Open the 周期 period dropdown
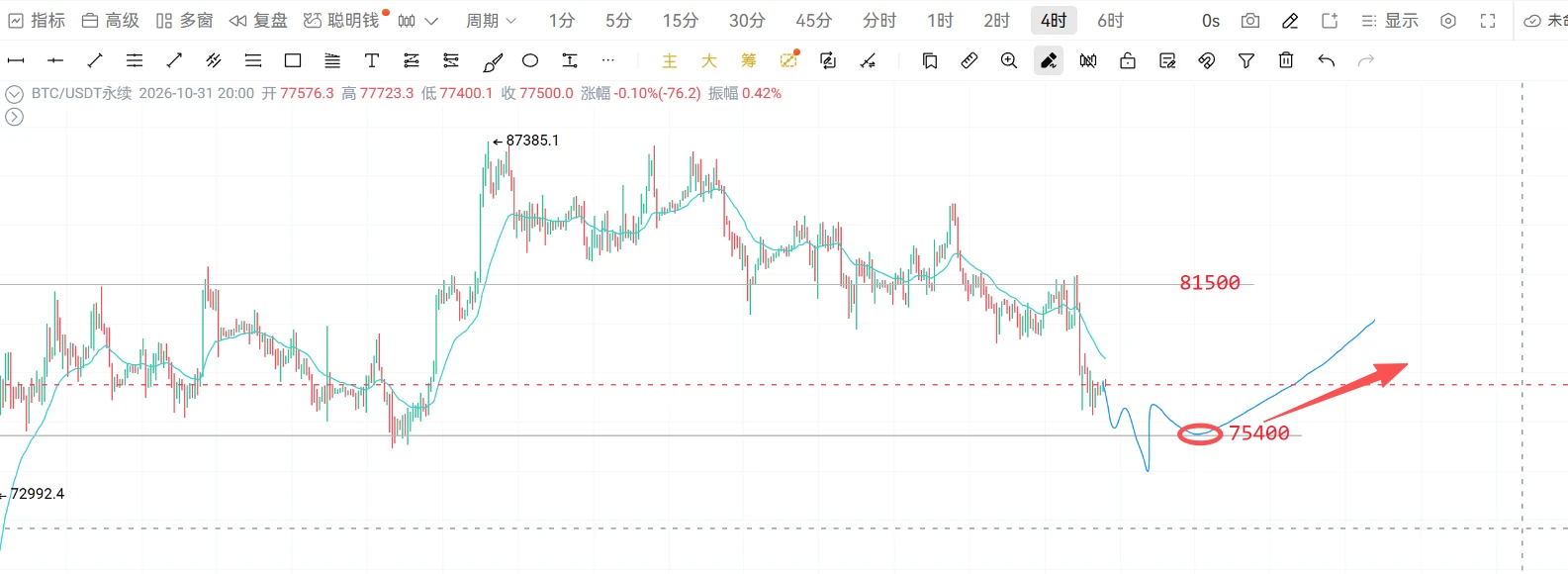Screen dimensions: 1568x574 tap(492, 21)
